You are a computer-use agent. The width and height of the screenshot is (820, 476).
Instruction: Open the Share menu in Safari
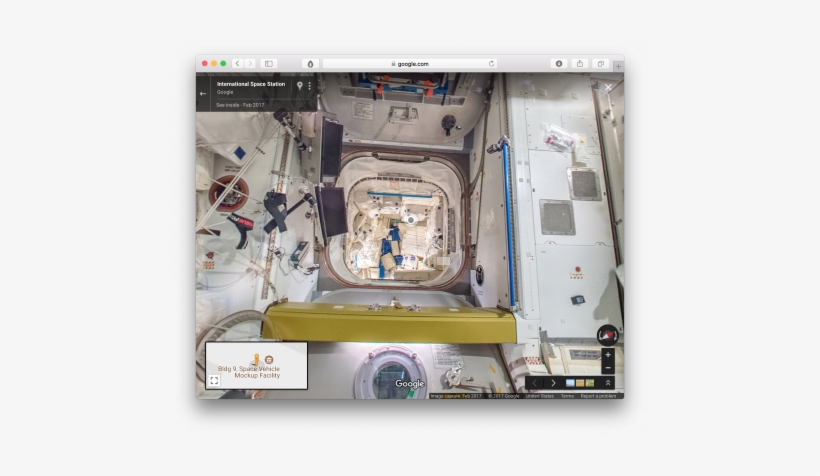coord(580,64)
